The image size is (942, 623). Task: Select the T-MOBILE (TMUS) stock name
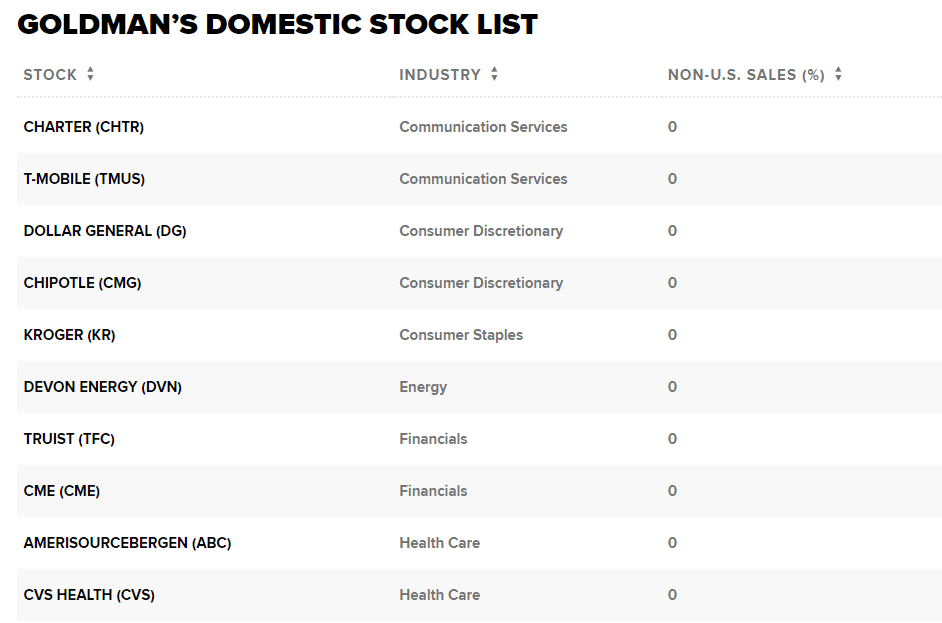(x=84, y=179)
